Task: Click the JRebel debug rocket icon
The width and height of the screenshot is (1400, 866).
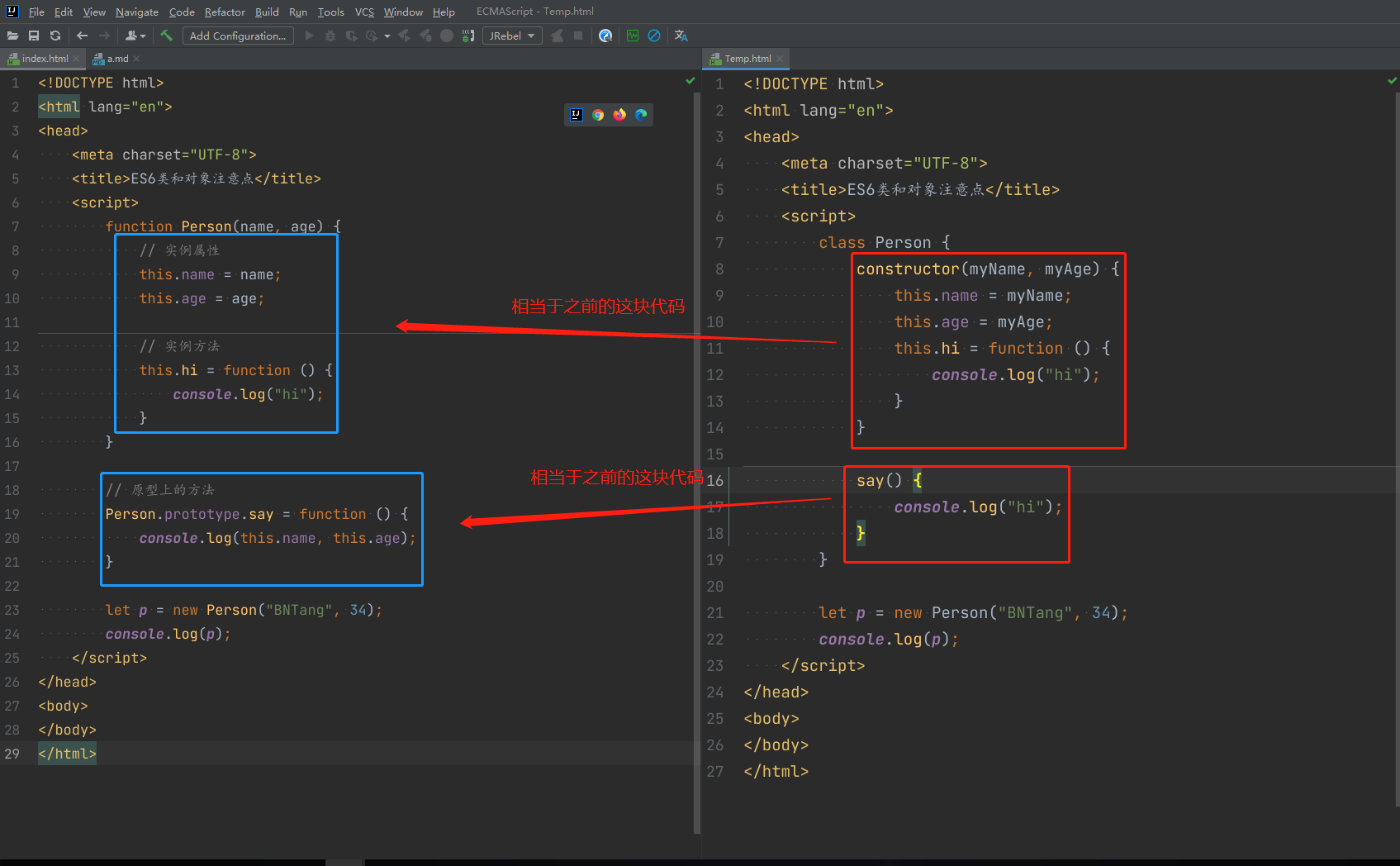Action: pos(425,36)
